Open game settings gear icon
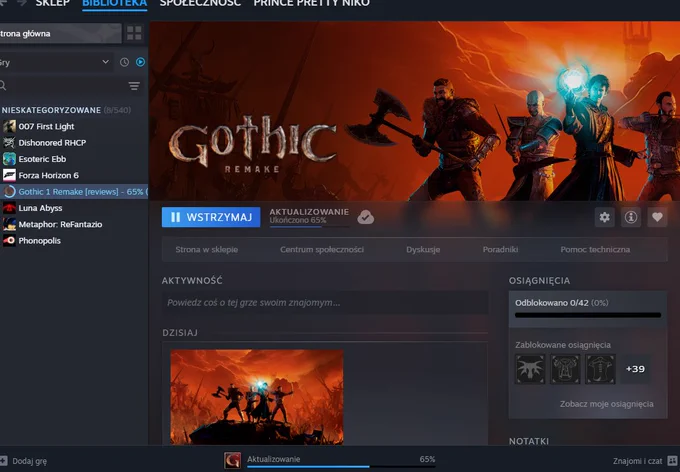The image size is (680, 472). tap(605, 217)
